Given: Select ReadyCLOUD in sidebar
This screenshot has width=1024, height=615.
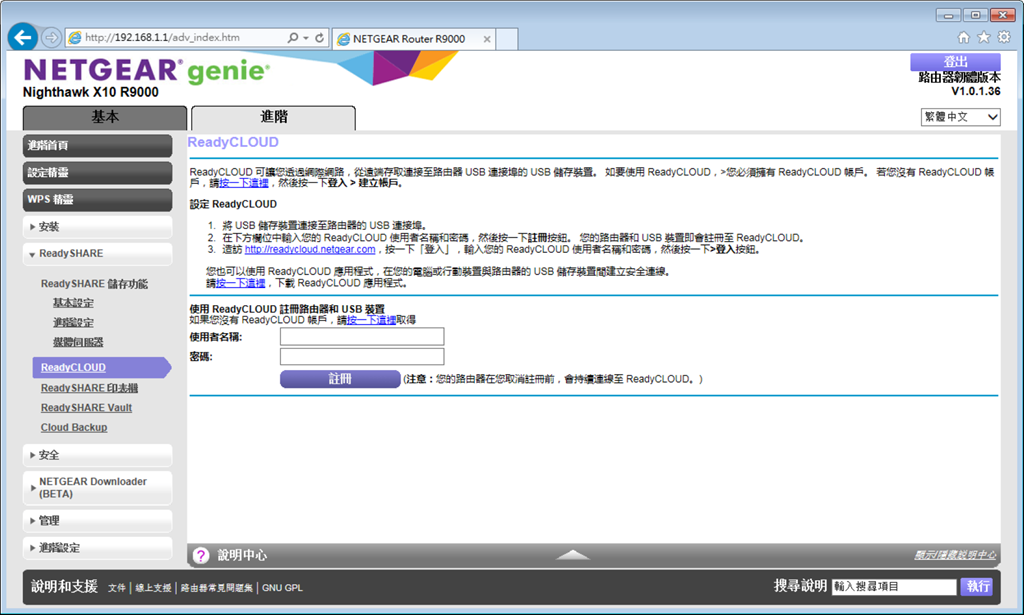Looking at the screenshot, I should pos(101,368).
